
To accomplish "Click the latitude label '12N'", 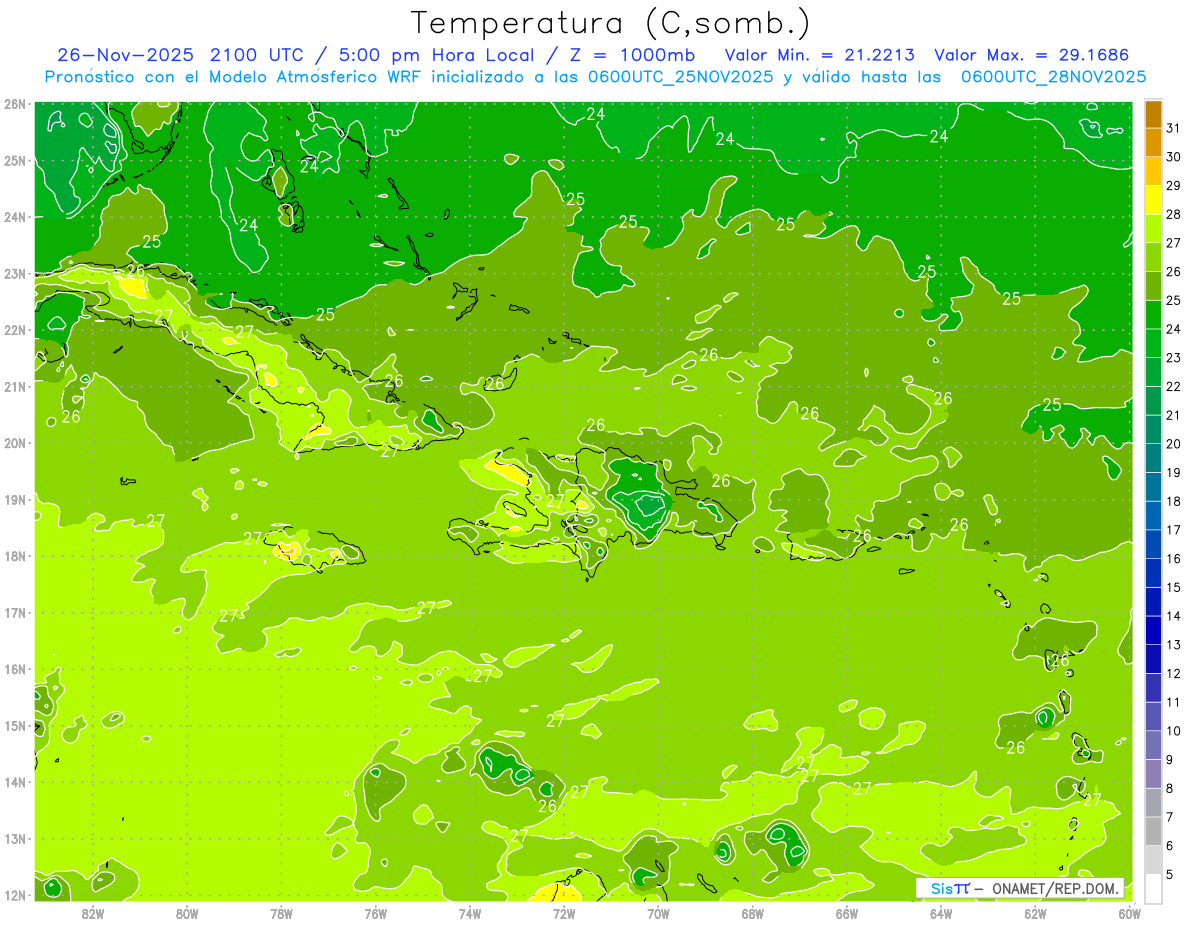I will (x=15, y=895).
